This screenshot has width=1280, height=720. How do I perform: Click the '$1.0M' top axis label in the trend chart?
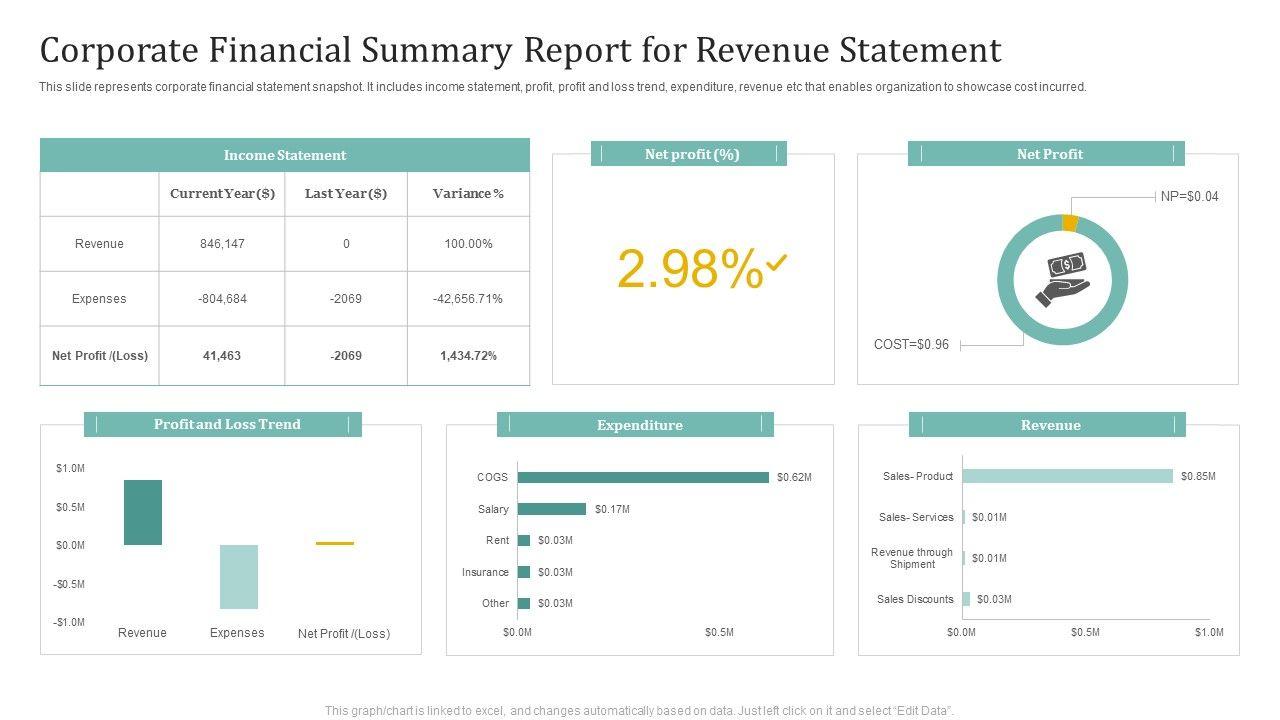click(70, 469)
